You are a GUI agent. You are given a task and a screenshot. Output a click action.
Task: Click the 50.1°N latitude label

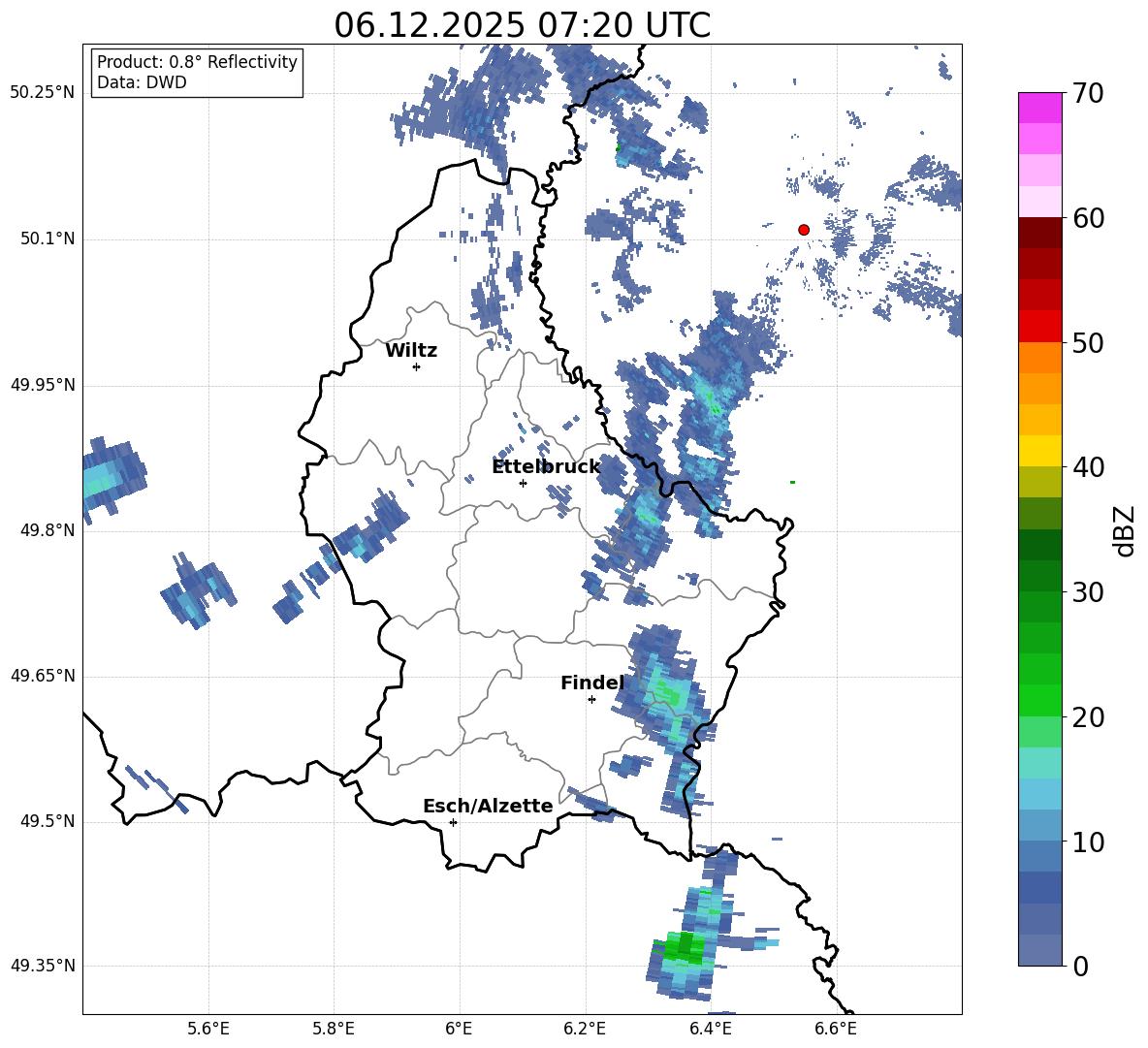tap(48, 239)
